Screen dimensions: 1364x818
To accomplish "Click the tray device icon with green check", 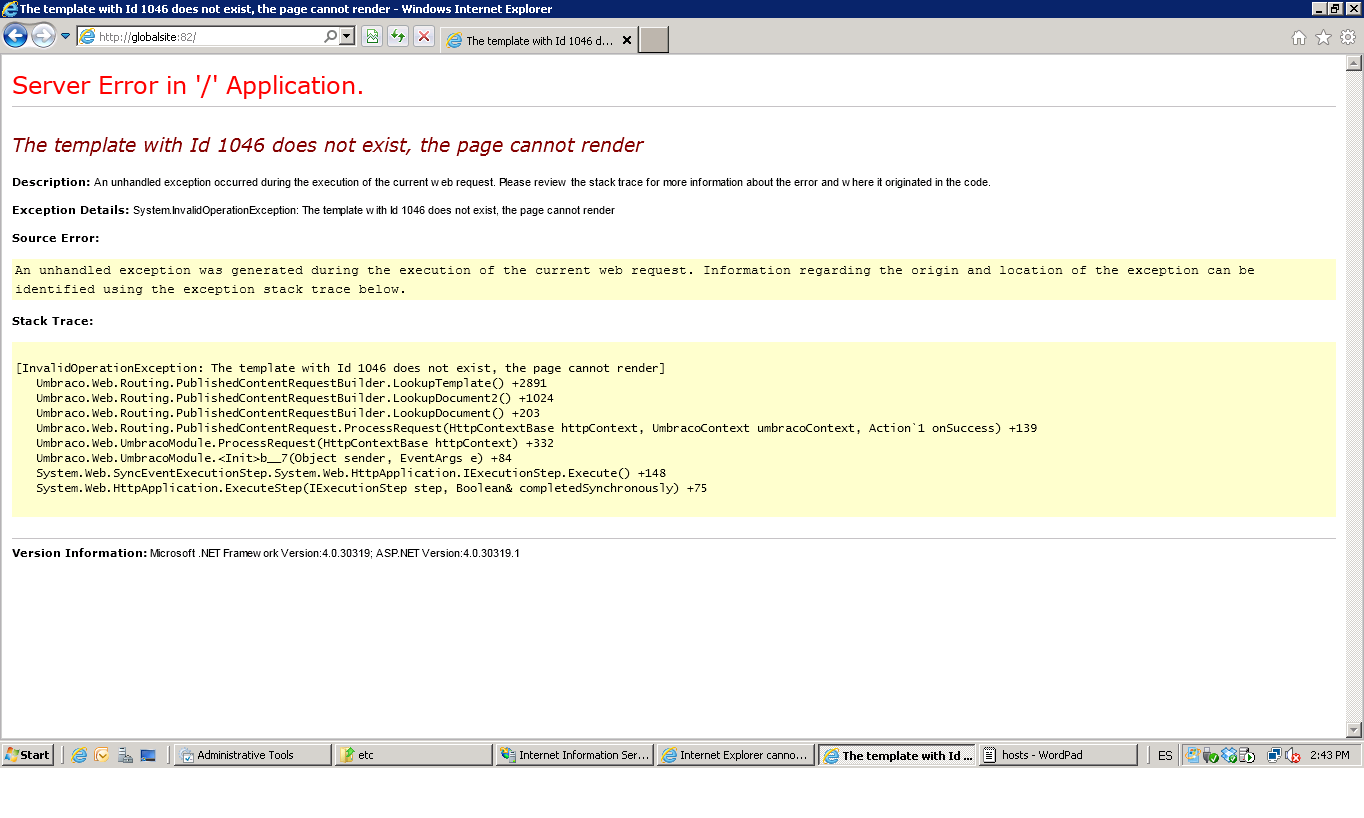I will 1210,756.
